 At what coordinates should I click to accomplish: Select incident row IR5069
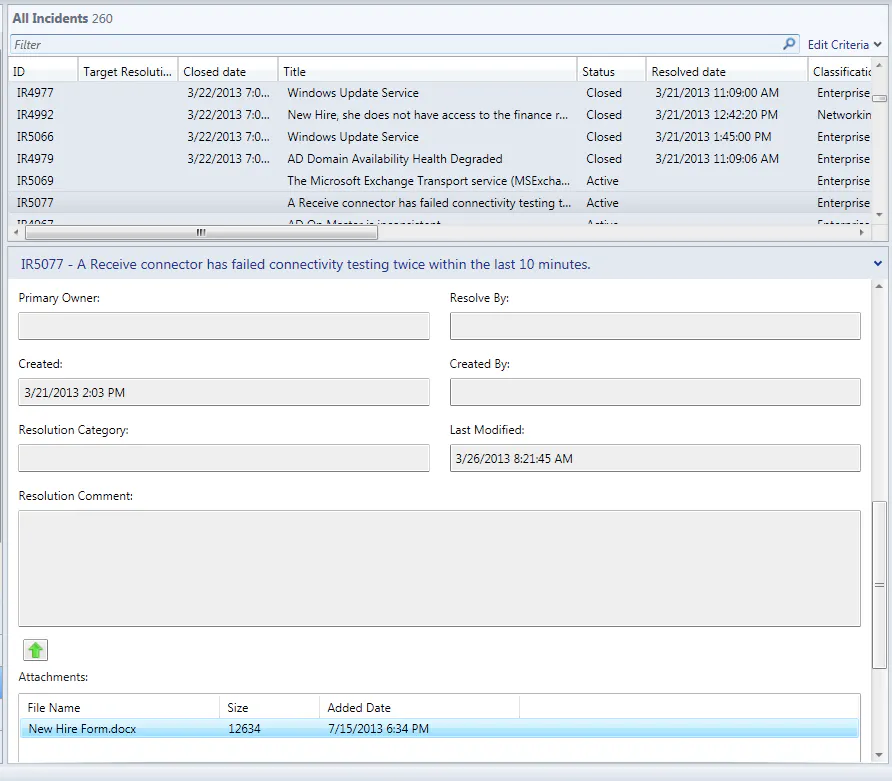[440, 181]
